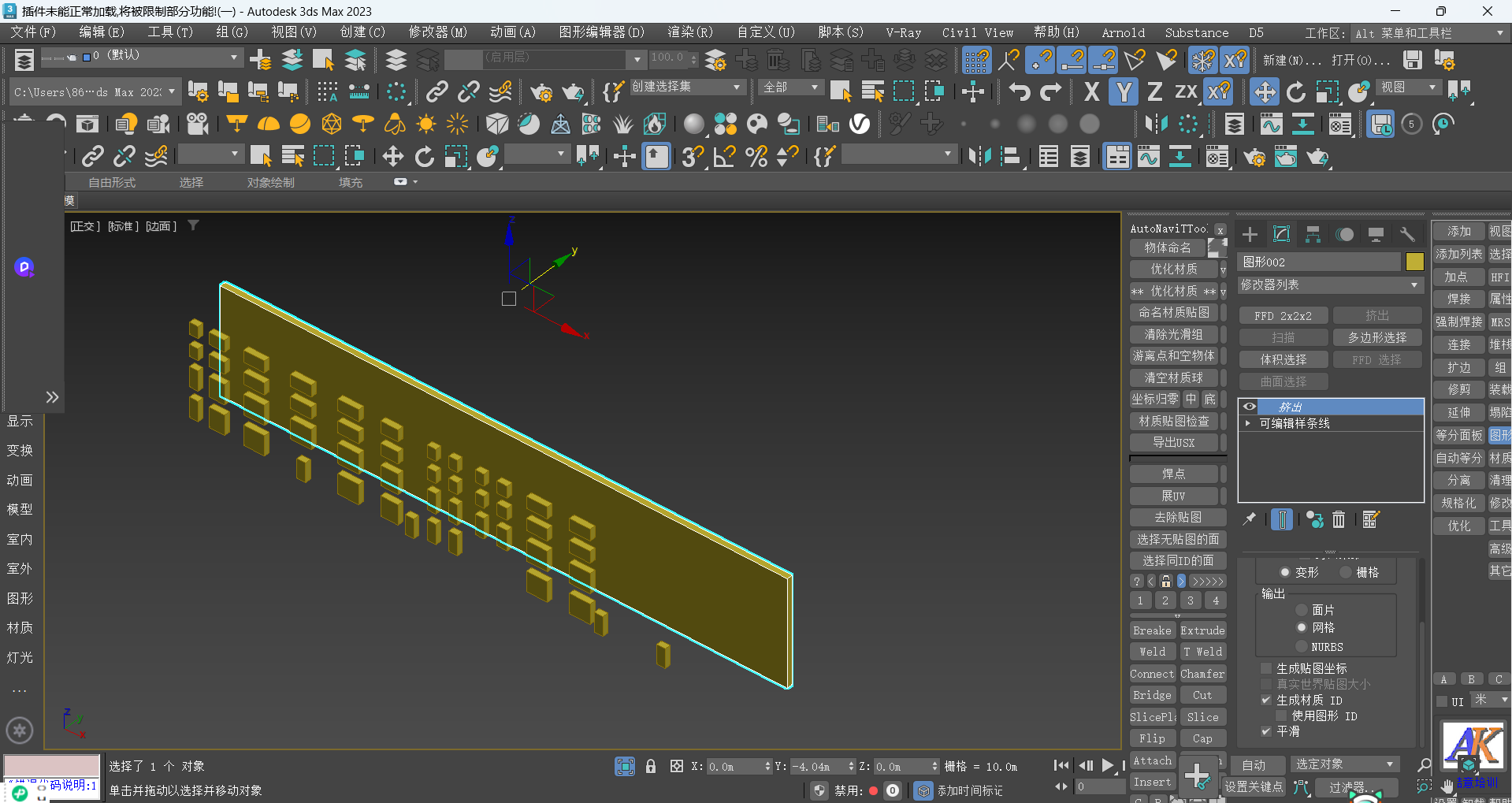
Task: Open the workspace dropdown Alt 菜单和工具栏
Action: [1429, 33]
